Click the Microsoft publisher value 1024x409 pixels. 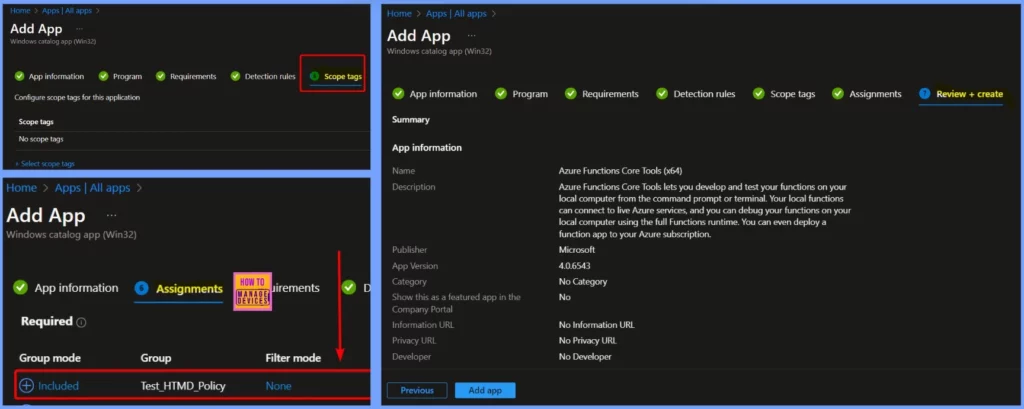tap(577, 250)
